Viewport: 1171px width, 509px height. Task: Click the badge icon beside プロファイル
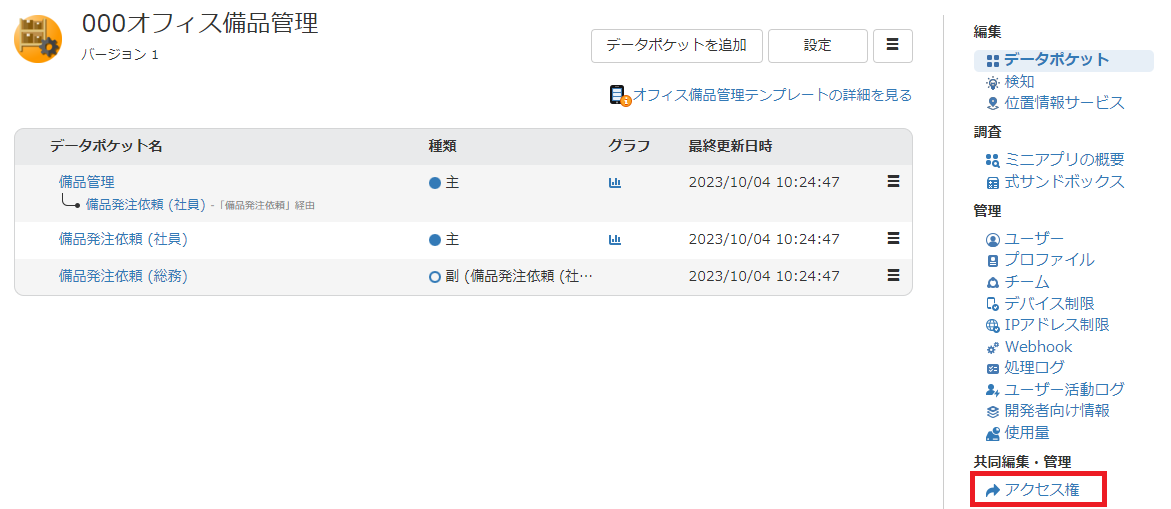pos(993,261)
